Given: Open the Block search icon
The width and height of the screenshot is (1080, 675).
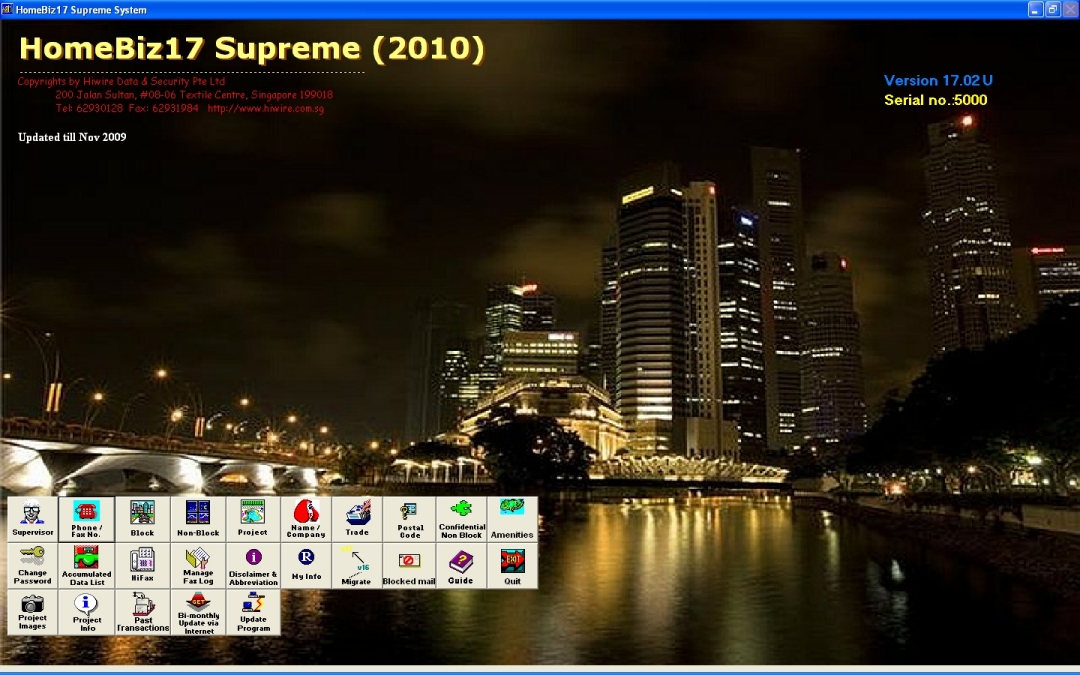Looking at the screenshot, I should point(142,519).
